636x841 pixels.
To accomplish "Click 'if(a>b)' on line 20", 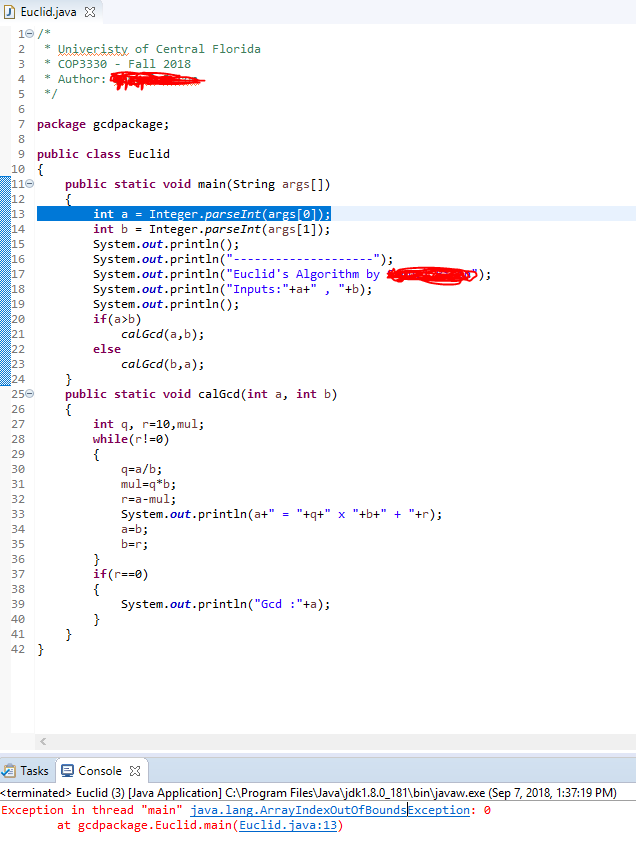I will [x=117, y=319].
